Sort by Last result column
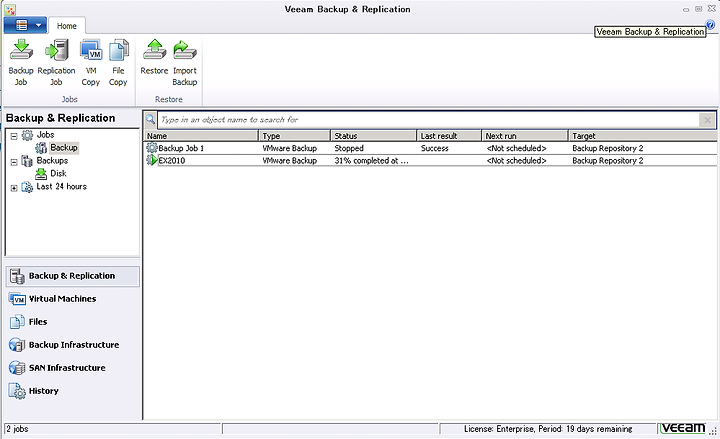 (x=449, y=136)
